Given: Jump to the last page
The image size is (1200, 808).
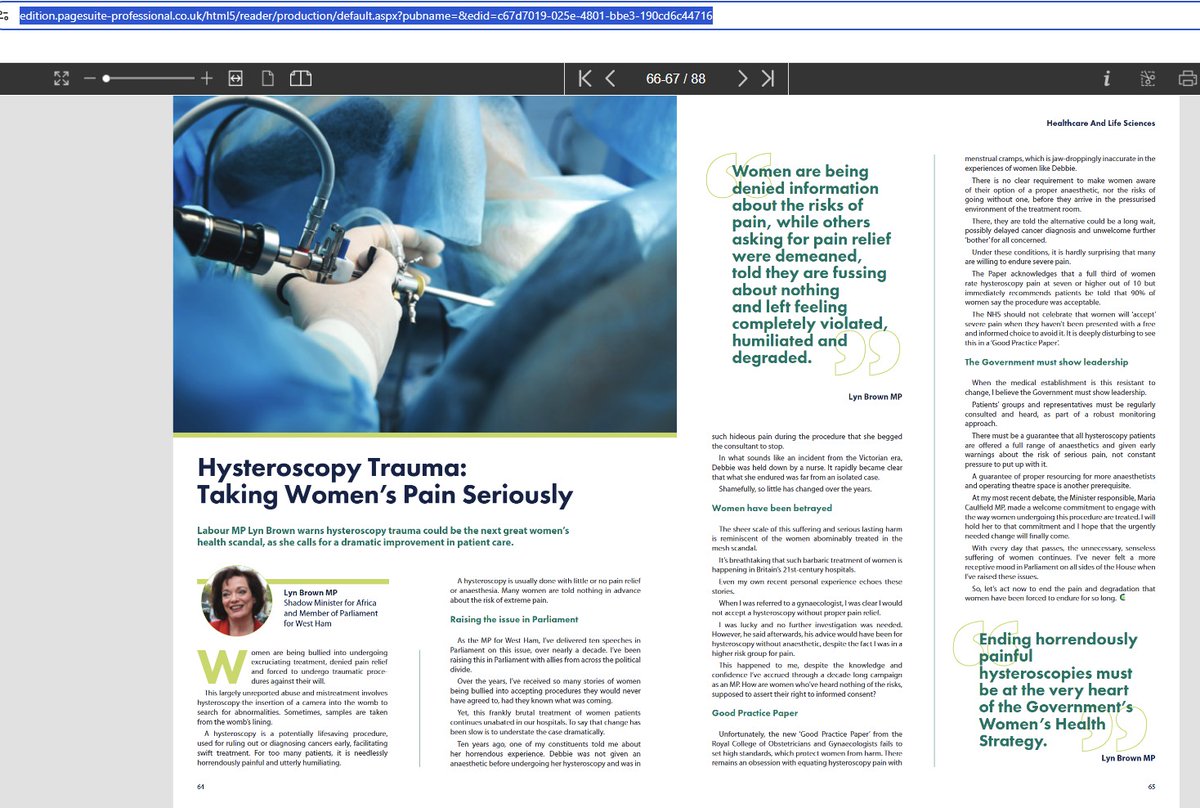Looking at the screenshot, I should point(767,78).
